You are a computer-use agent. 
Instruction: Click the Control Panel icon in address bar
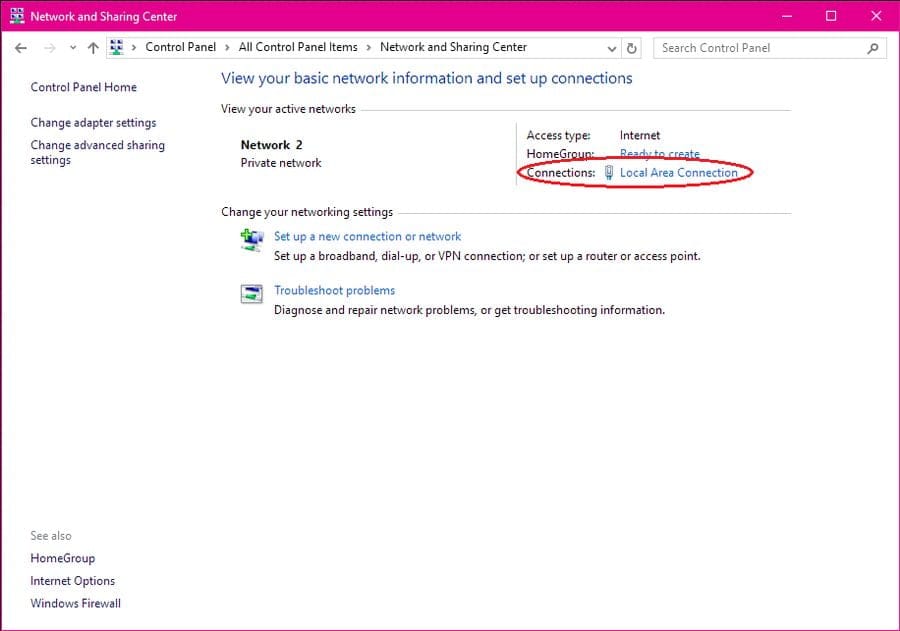[117, 48]
